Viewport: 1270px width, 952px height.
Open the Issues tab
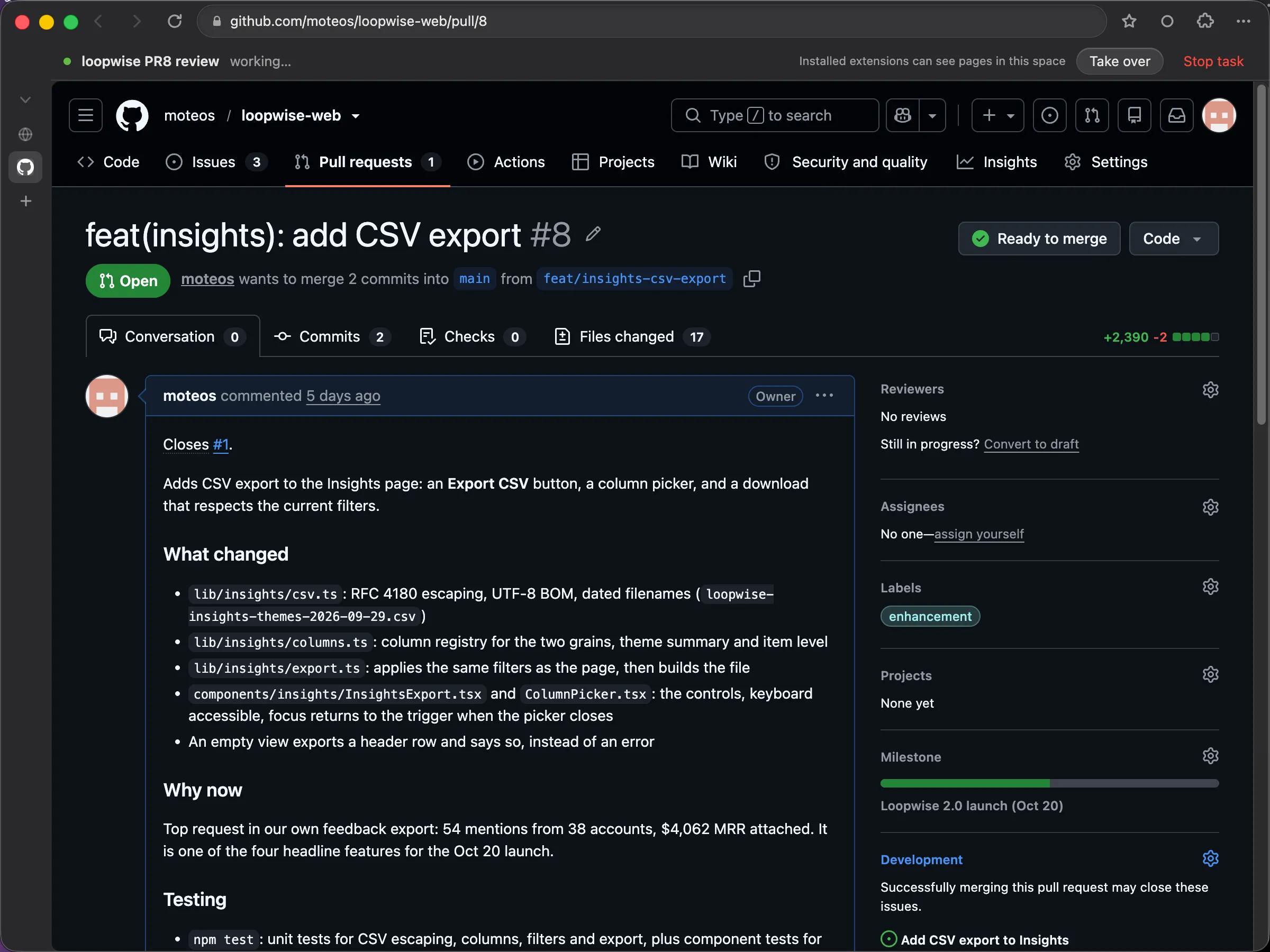216,162
